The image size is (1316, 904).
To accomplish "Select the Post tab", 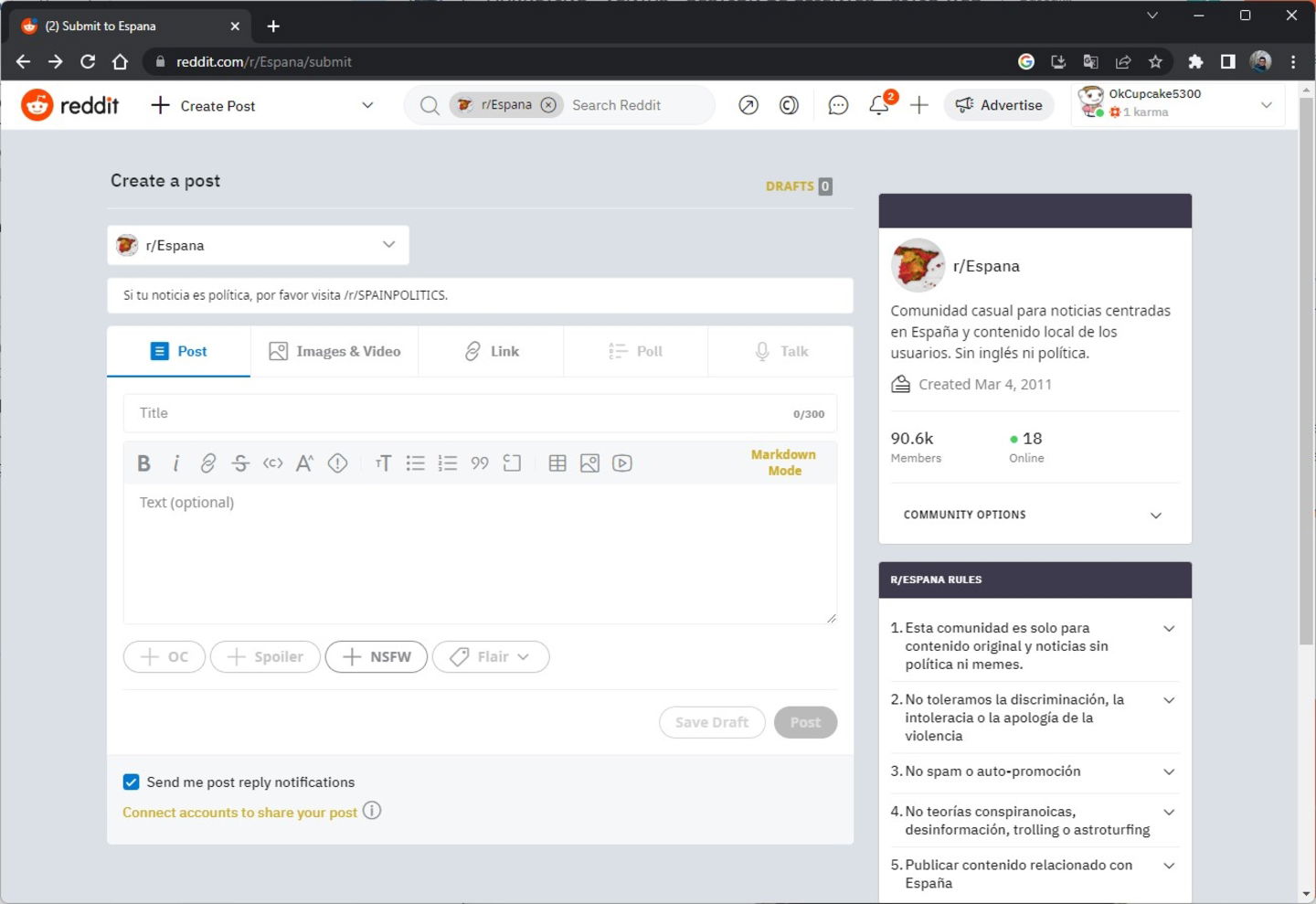I will pos(178,351).
